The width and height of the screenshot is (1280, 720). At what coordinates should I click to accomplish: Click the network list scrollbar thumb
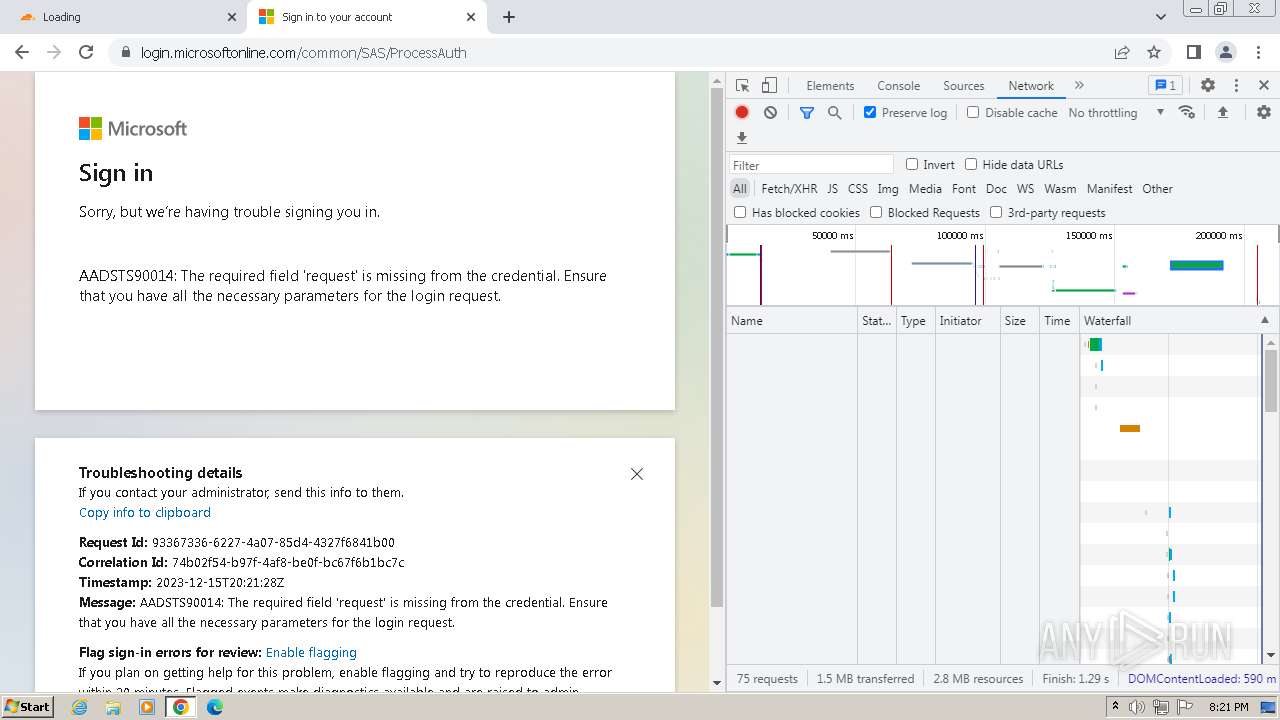pyautogui.click(x=1271, y=380)
